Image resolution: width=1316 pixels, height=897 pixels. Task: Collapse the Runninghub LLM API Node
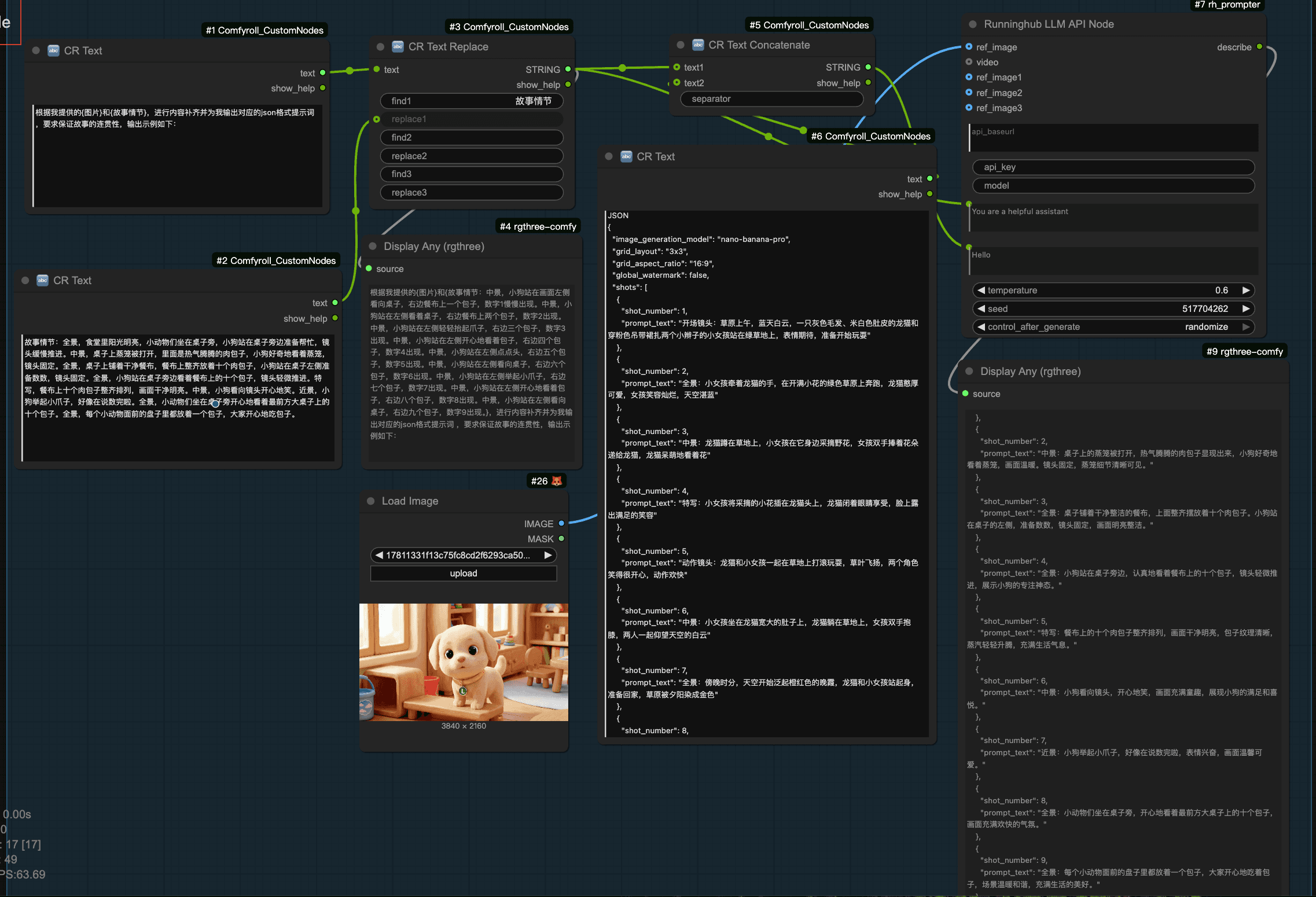972,24
